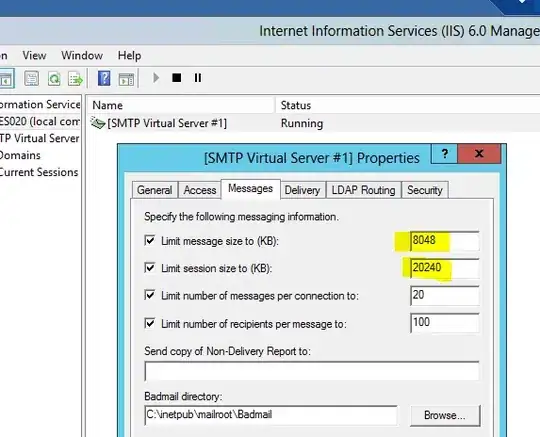
Task: Click the Send copy of Non-Delivery Report field
Action: [312, 371]
